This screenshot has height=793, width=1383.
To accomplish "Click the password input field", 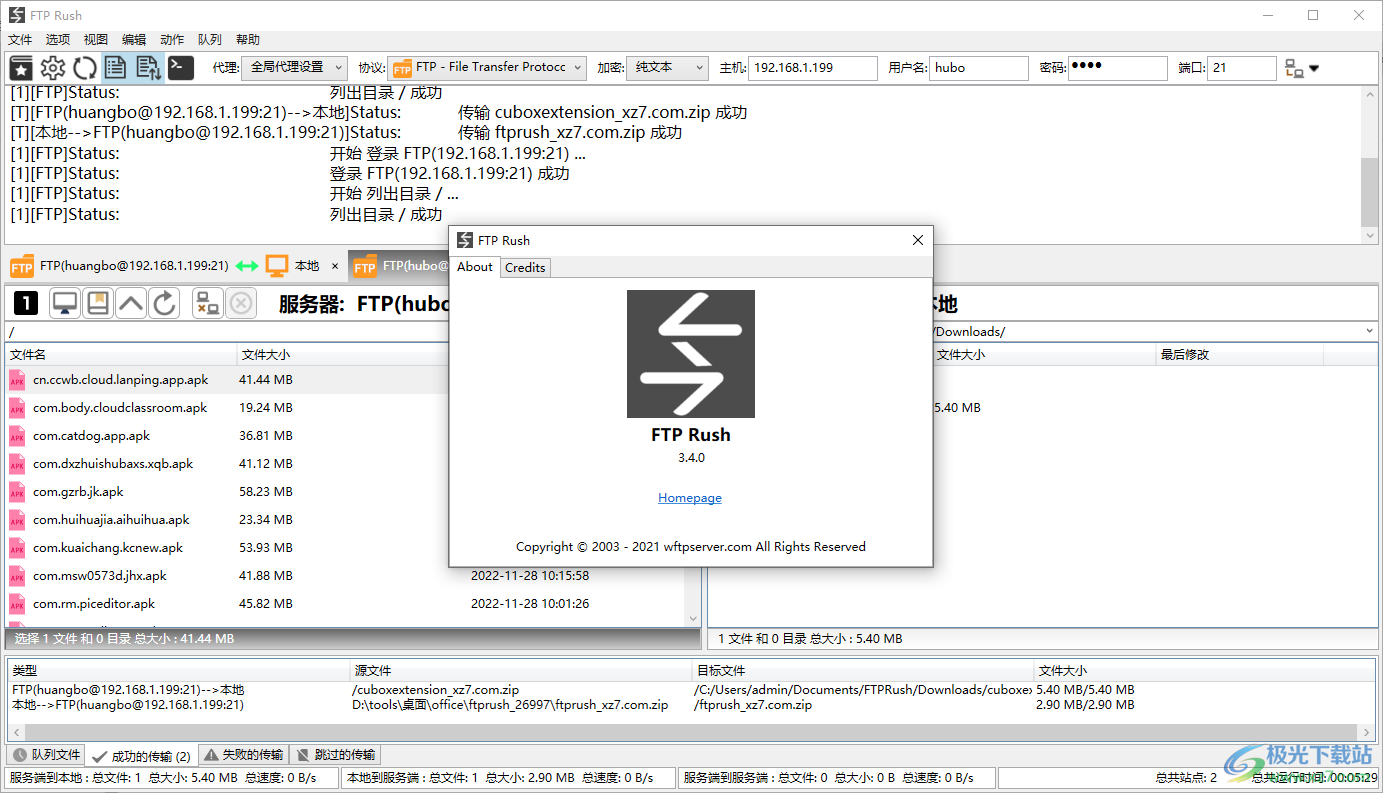I will coord(1118,68).
